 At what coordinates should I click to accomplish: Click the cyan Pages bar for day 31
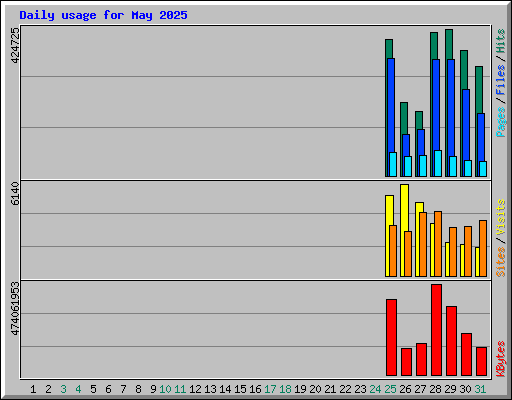click(x=483, y=169)
